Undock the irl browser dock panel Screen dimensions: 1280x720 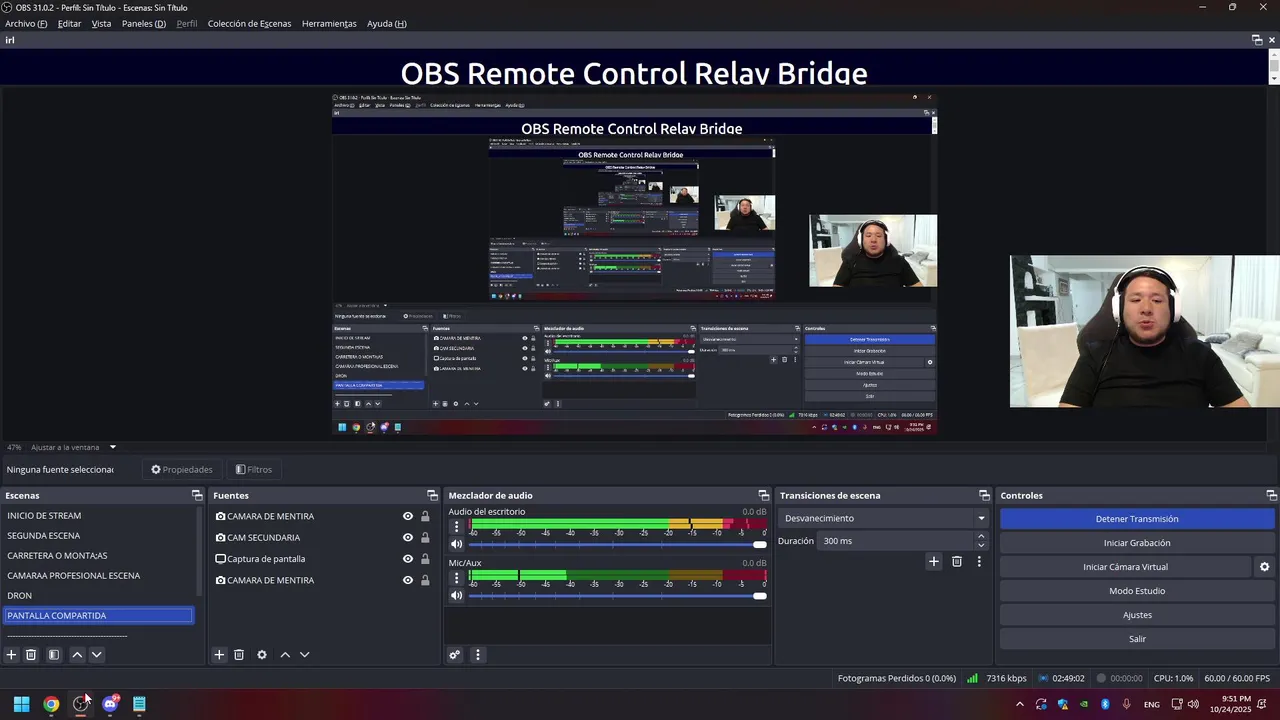(1257, 40)
